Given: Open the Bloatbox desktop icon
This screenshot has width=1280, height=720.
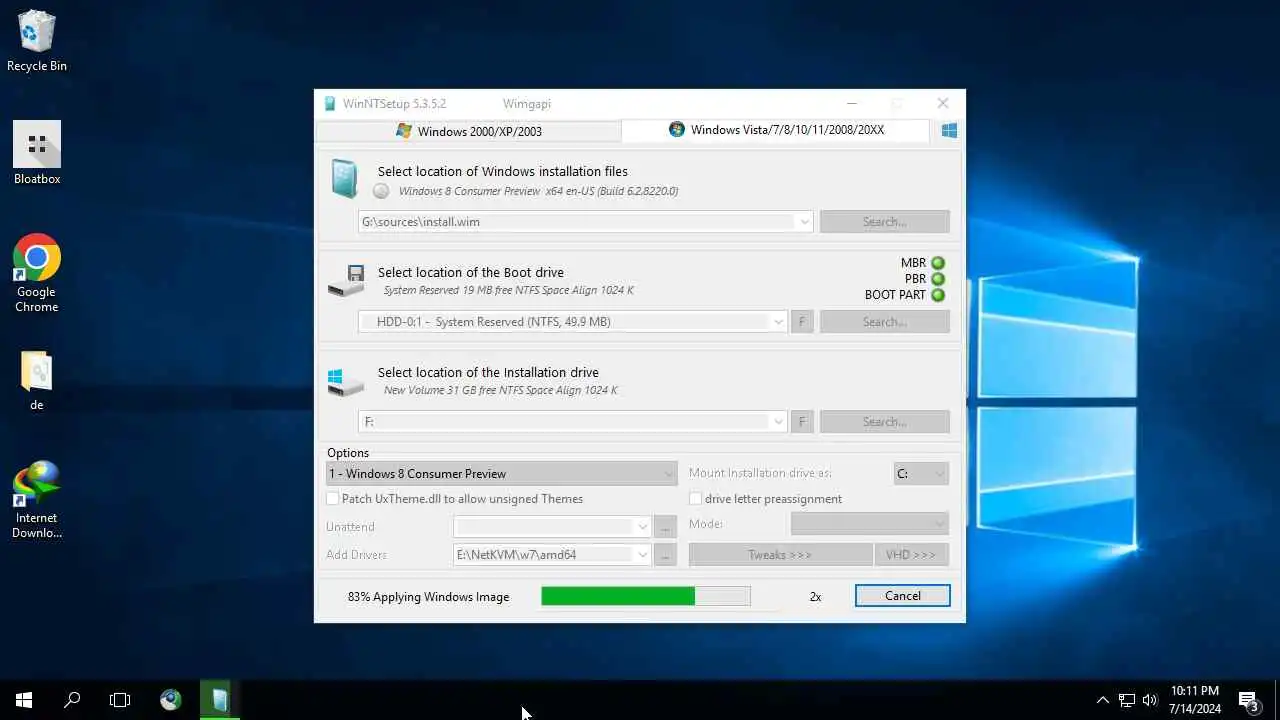Looking at the screenshot, I should (x=37, y=153).
